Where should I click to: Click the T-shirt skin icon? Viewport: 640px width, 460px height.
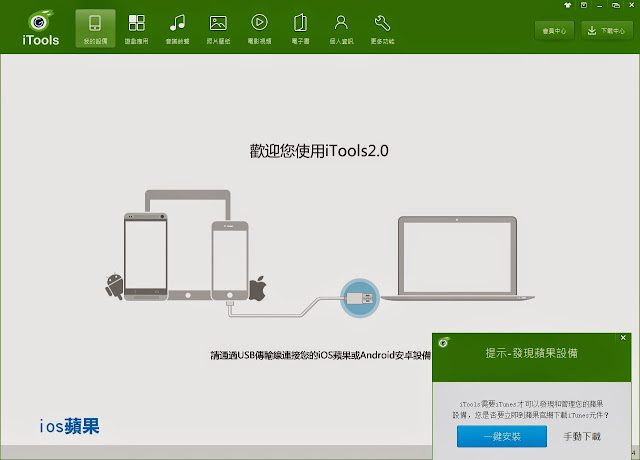coord(567,5)
